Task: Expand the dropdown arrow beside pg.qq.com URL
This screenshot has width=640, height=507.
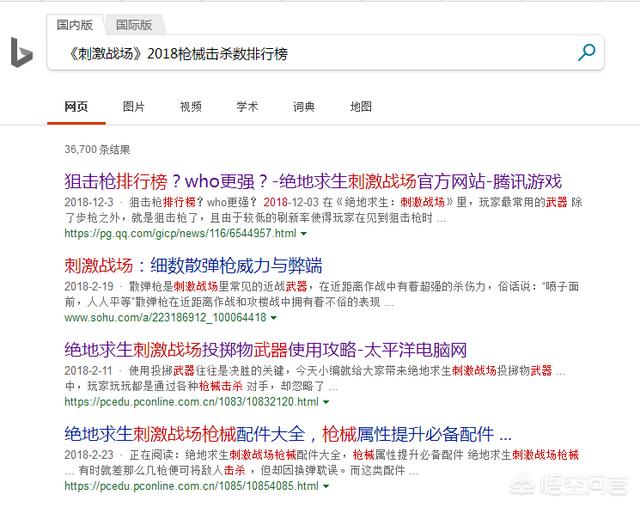Action: [304, 234]
